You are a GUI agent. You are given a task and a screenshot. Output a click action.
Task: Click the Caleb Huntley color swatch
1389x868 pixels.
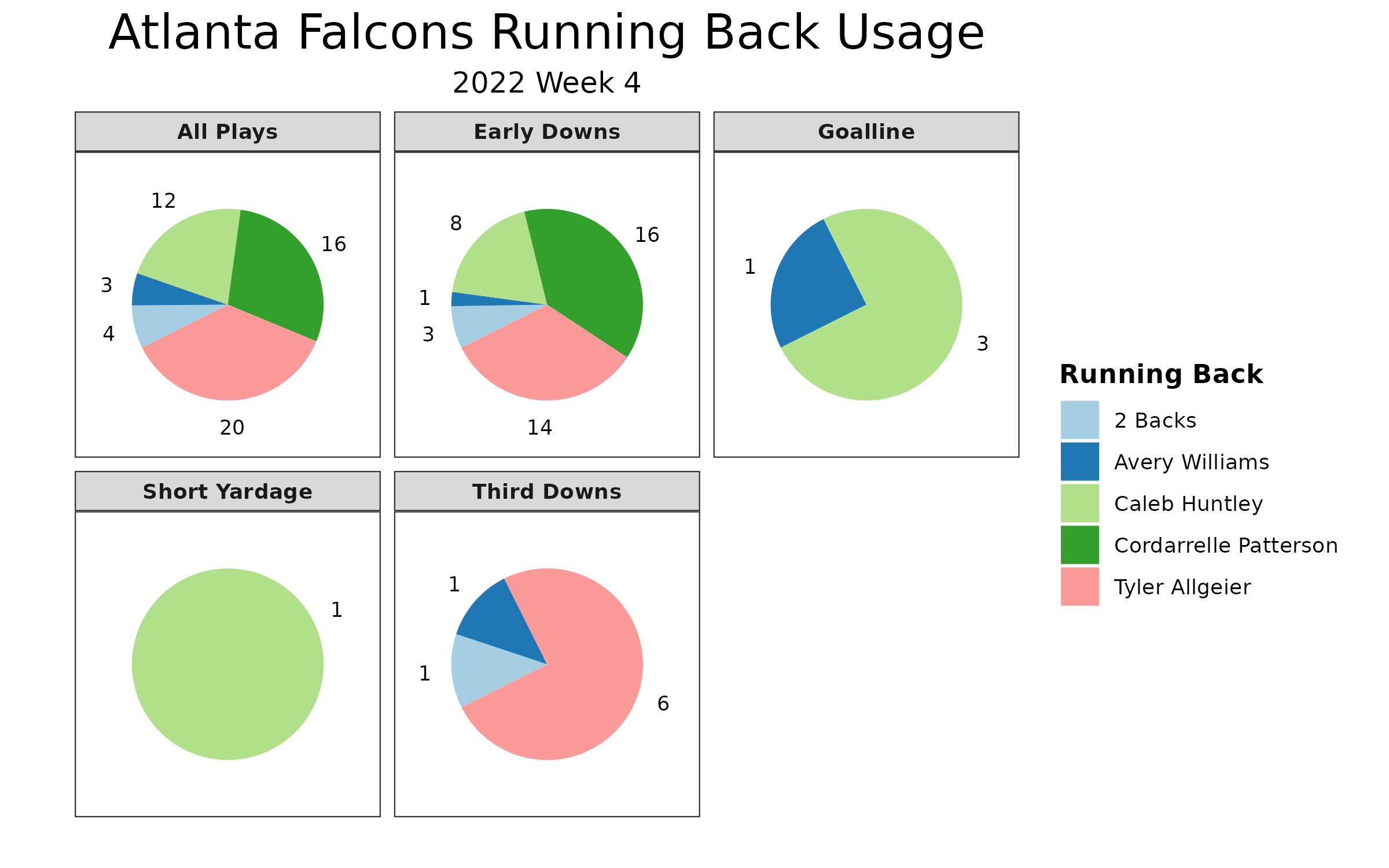pos(1078,502)
